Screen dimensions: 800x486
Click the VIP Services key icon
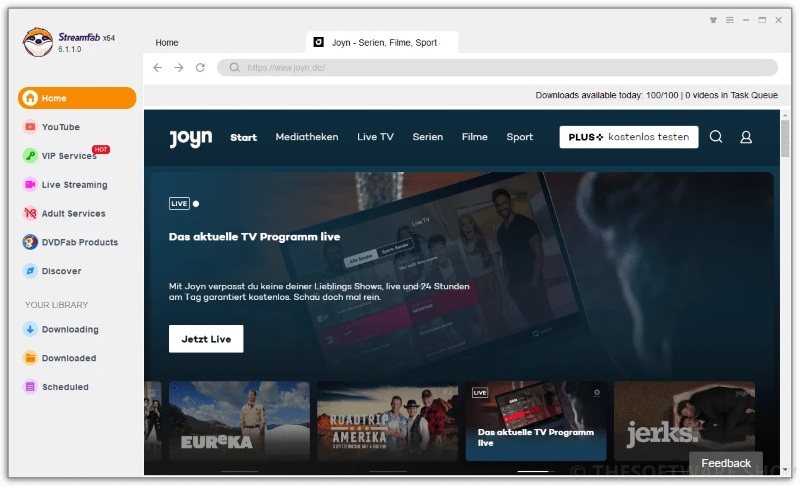(30, 156)
